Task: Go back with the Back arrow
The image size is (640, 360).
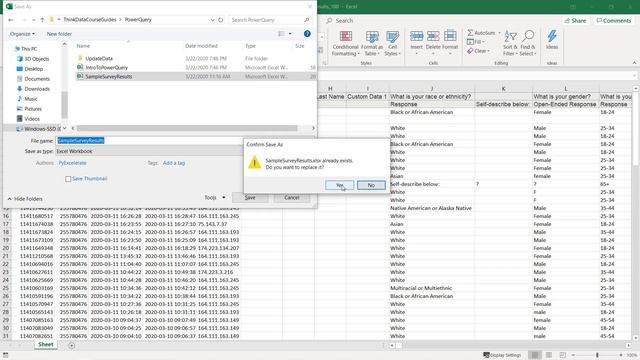Action: click(x=11, y=20)
